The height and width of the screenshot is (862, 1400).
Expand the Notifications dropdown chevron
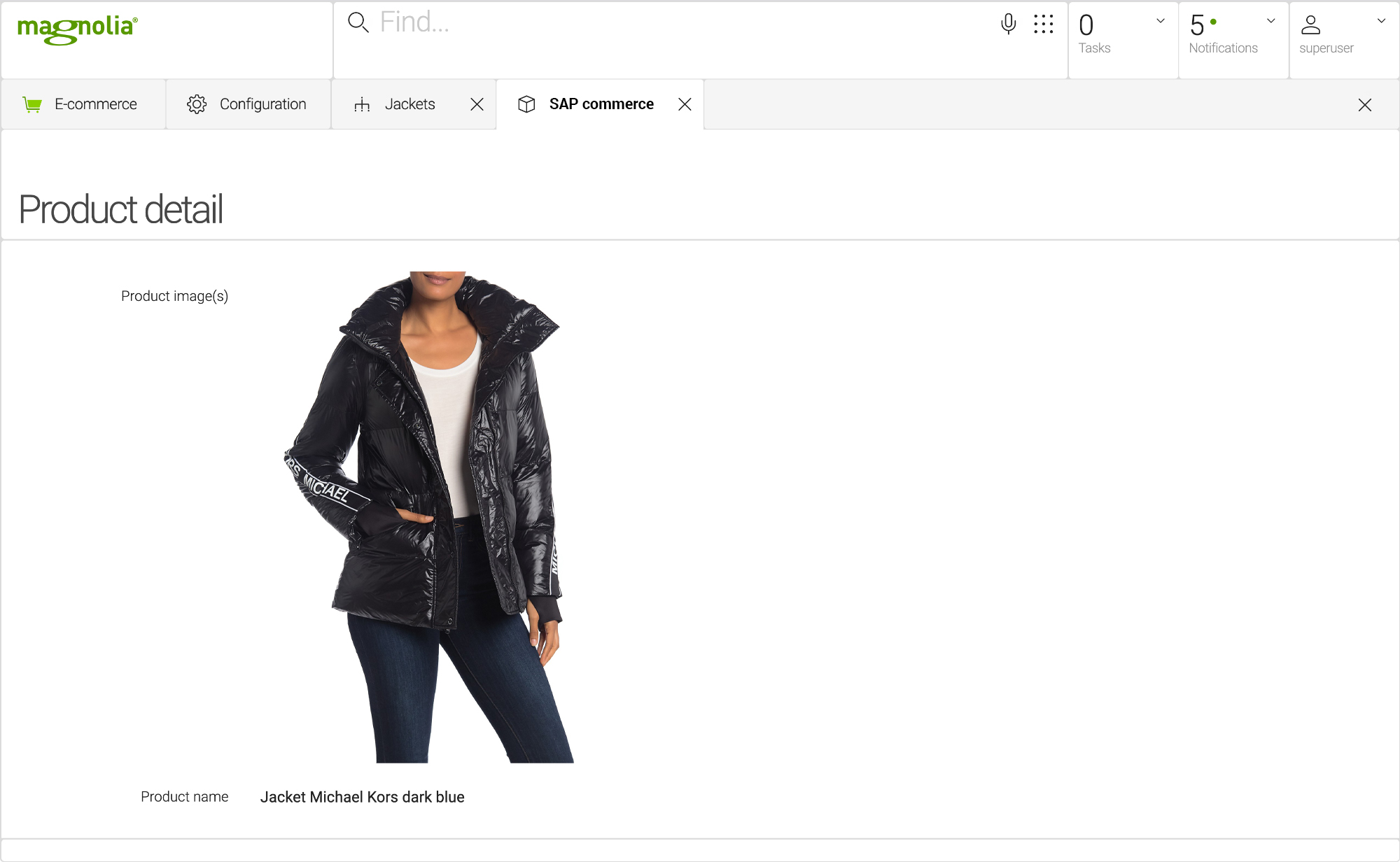click(x=1271, y=21)
